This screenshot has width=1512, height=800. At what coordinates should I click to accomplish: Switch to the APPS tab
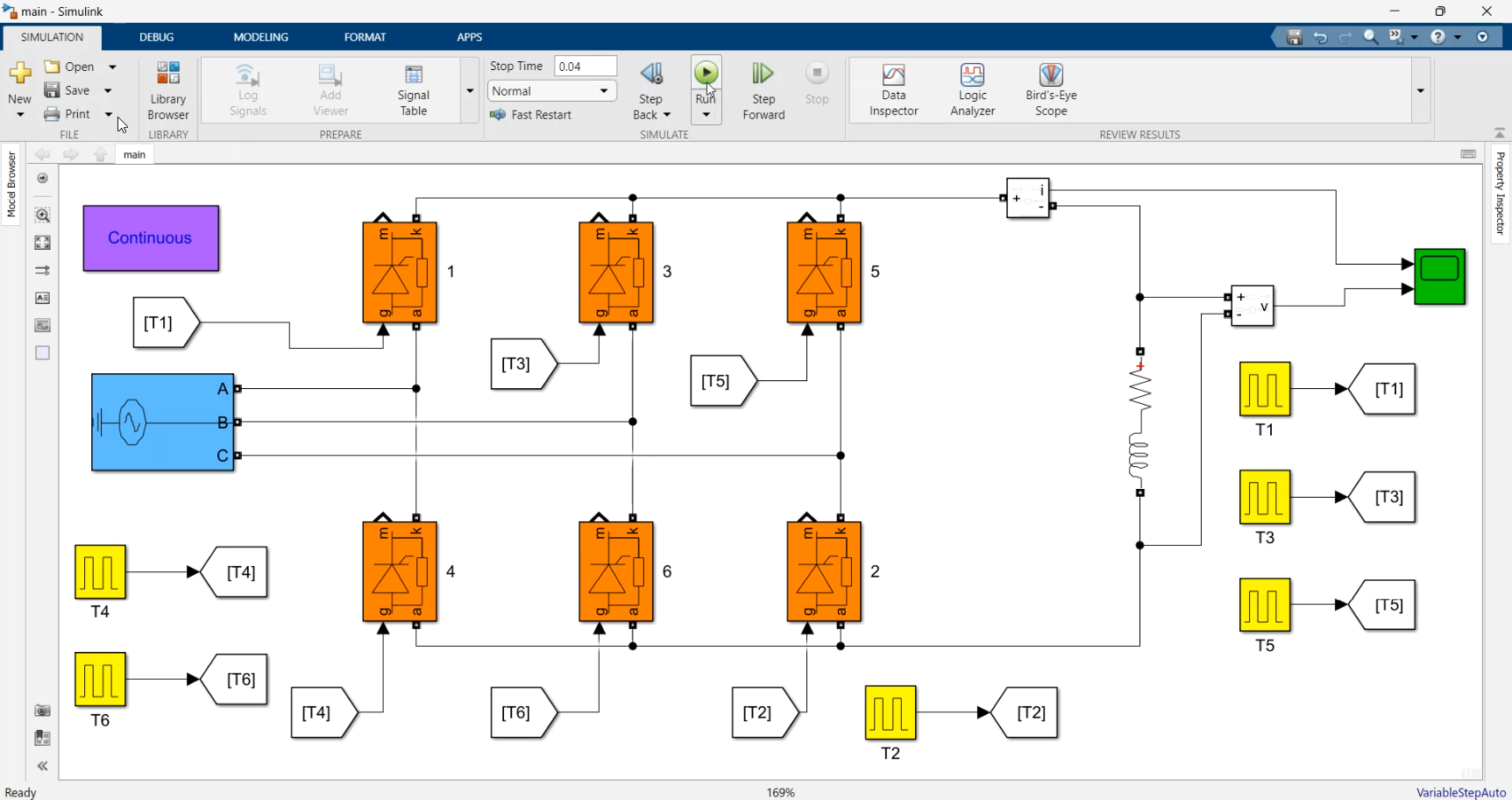(x=470, y=37)
